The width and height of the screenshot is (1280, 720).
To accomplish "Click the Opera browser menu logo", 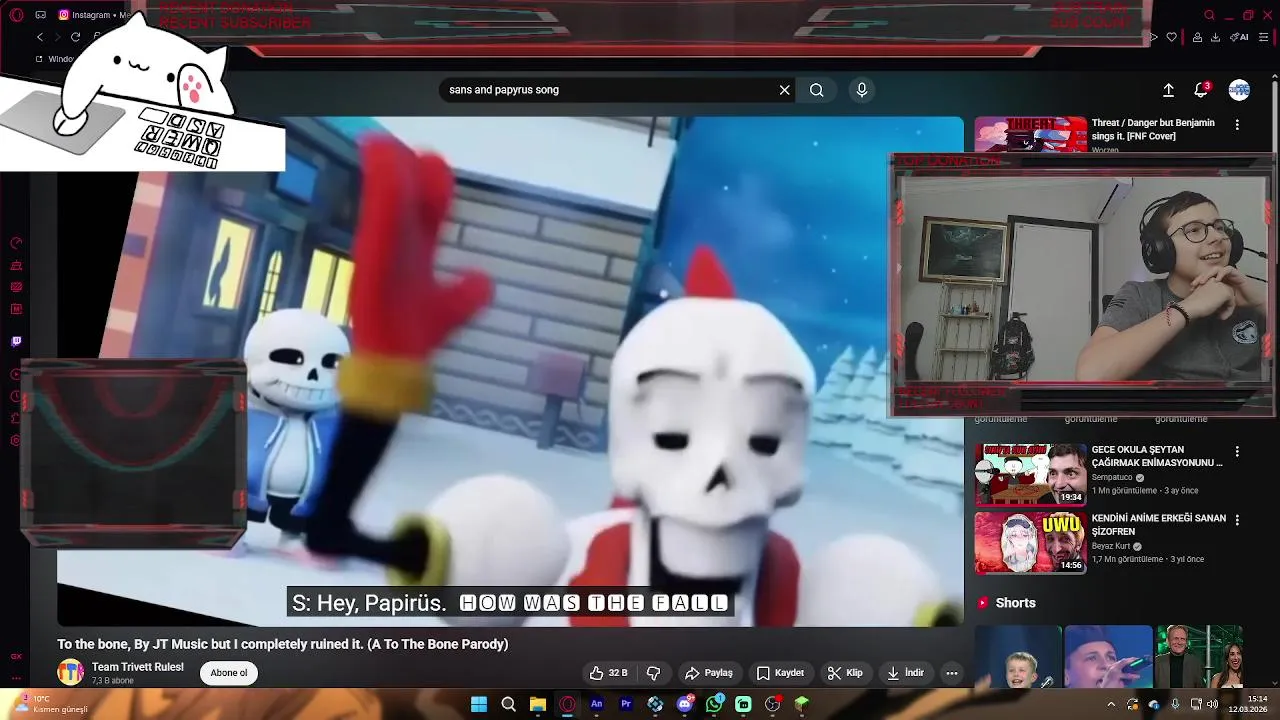I will pyautogui.click(x=16, y=15).
